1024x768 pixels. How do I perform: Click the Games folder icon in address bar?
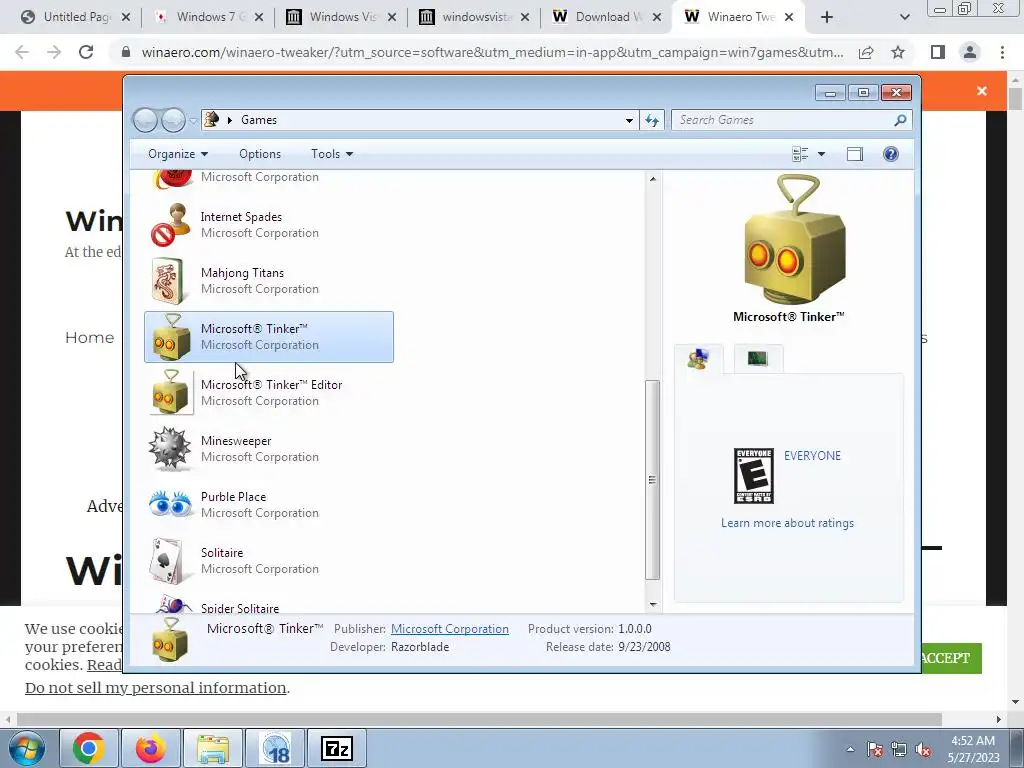[212, 120]
